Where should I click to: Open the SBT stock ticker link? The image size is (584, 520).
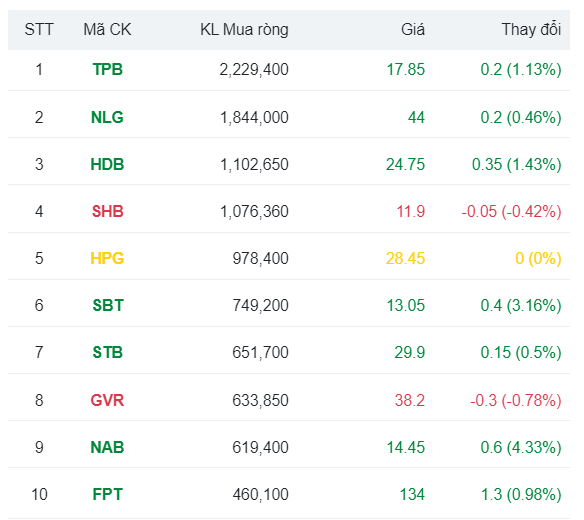[108, 305]
